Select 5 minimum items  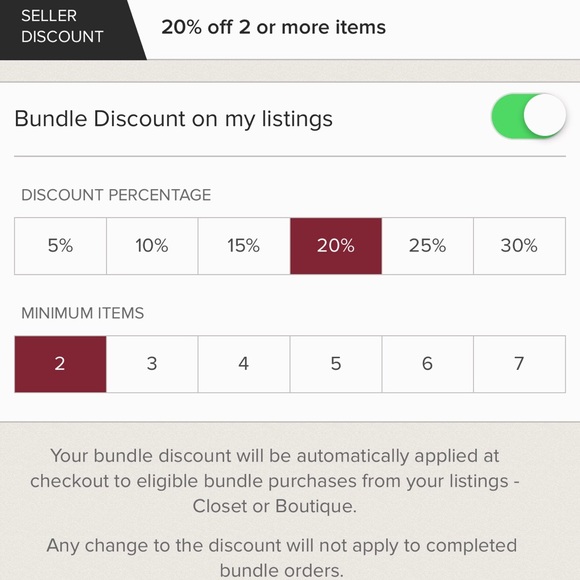pos(336,364)
